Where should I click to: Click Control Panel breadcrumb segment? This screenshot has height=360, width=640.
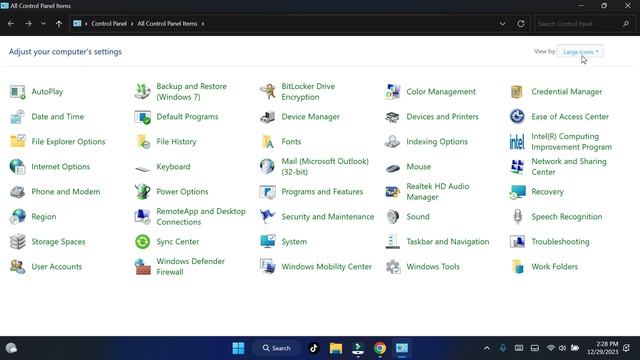tap(109, 24)
